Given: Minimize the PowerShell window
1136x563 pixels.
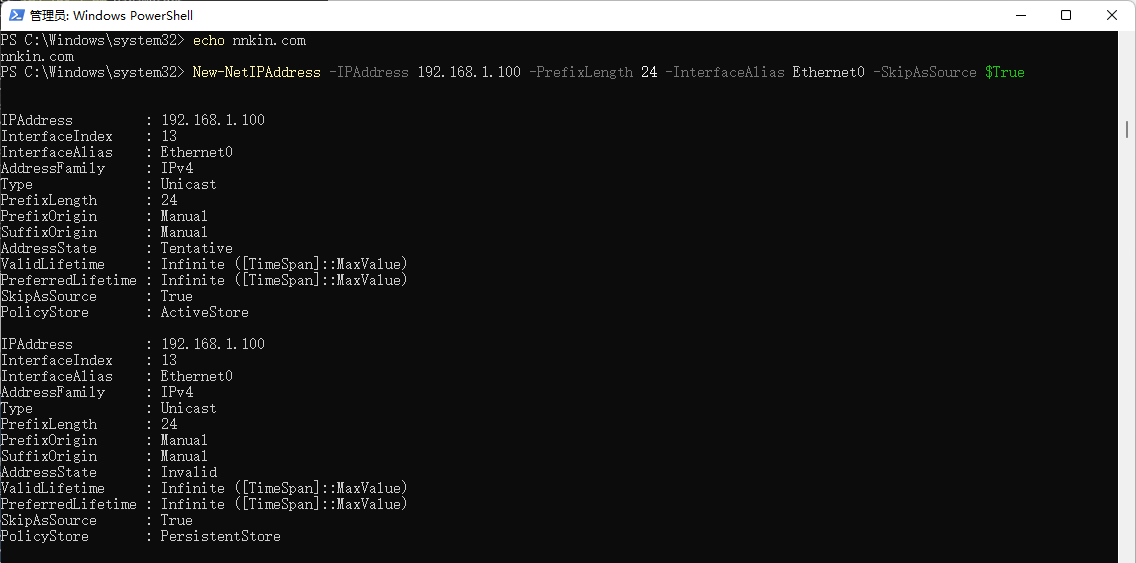Looking at the screenshot, I should tap(1021, 15).
